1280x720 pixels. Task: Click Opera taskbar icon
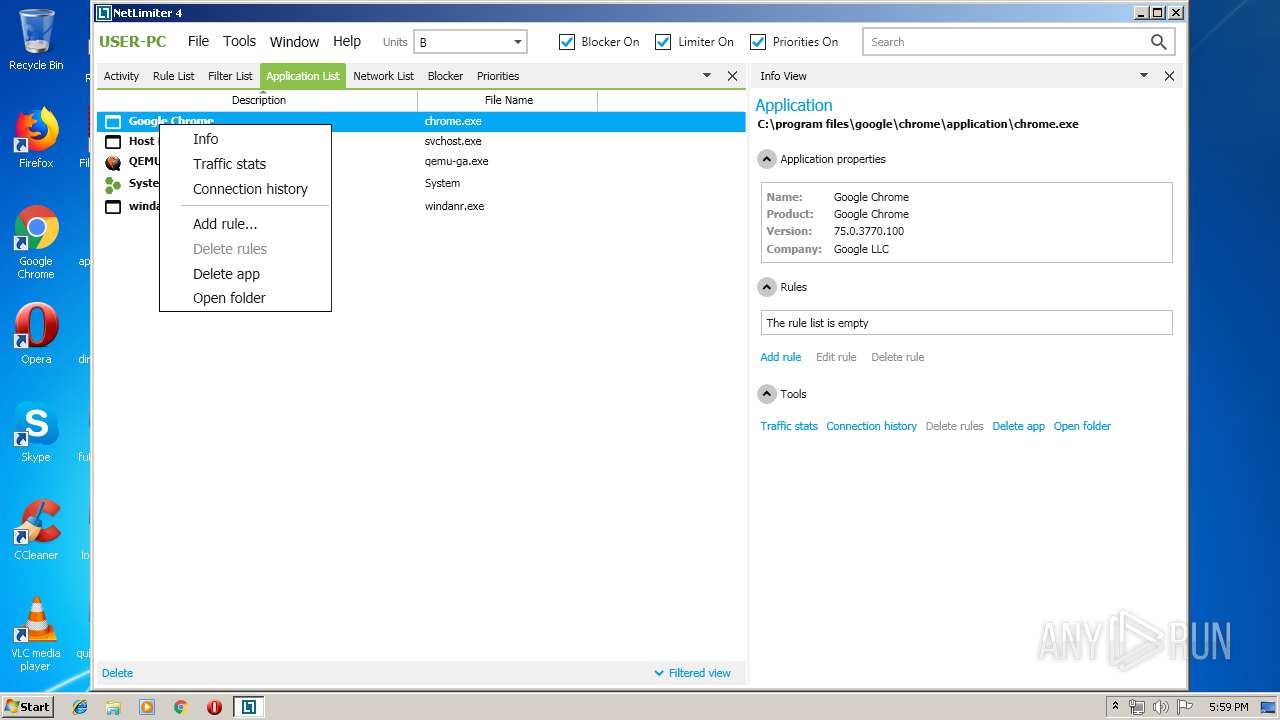214,707
